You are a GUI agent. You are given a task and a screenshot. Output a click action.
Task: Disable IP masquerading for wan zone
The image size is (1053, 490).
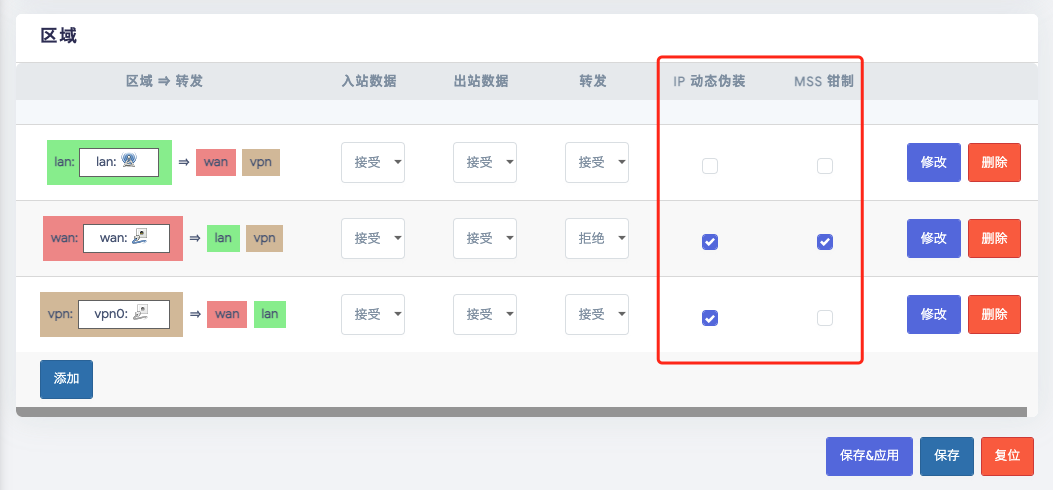tap(710, 242)
